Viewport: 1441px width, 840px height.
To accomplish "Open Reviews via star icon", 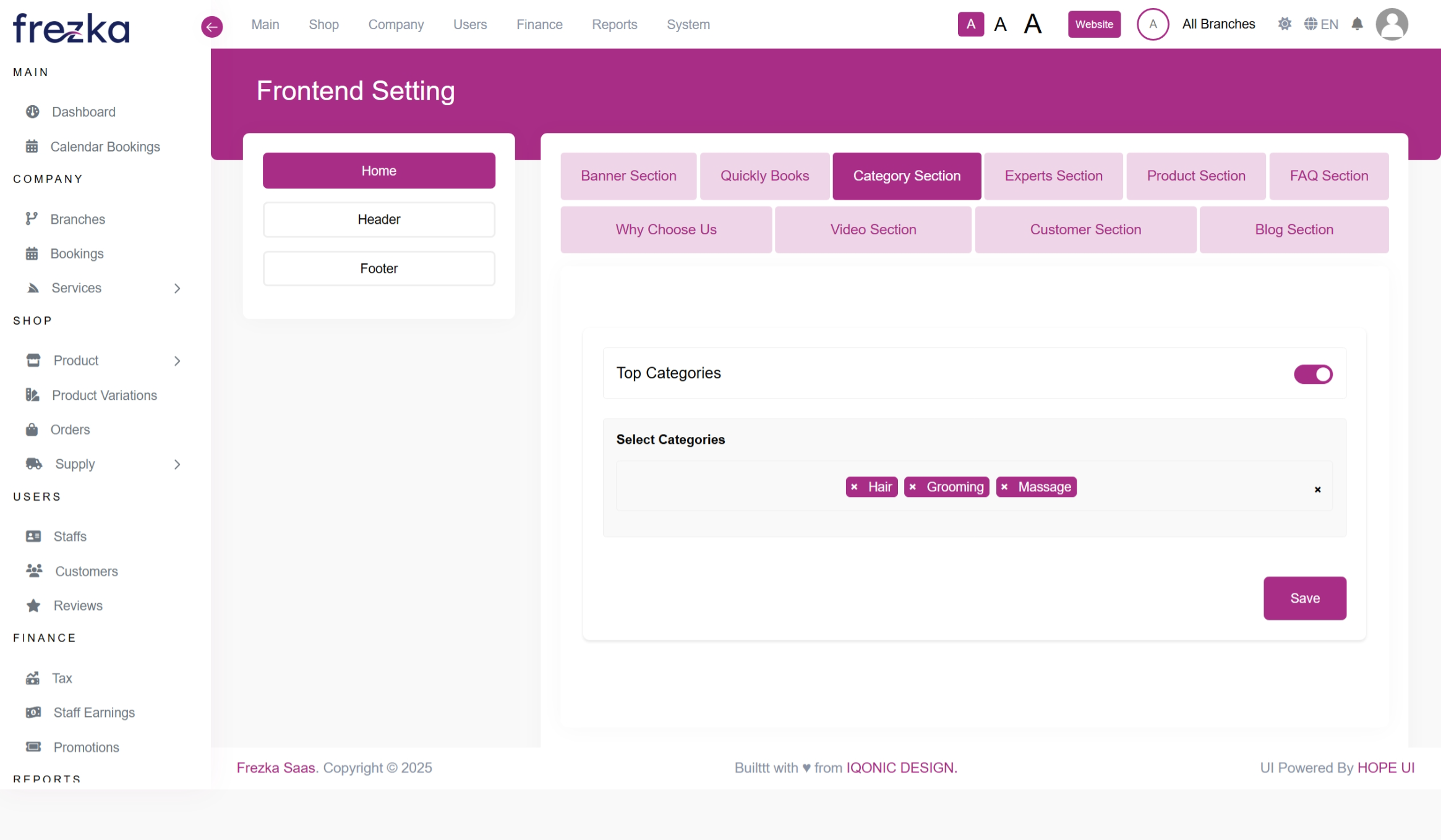I will pyautogui.click(x=33, y=606).
